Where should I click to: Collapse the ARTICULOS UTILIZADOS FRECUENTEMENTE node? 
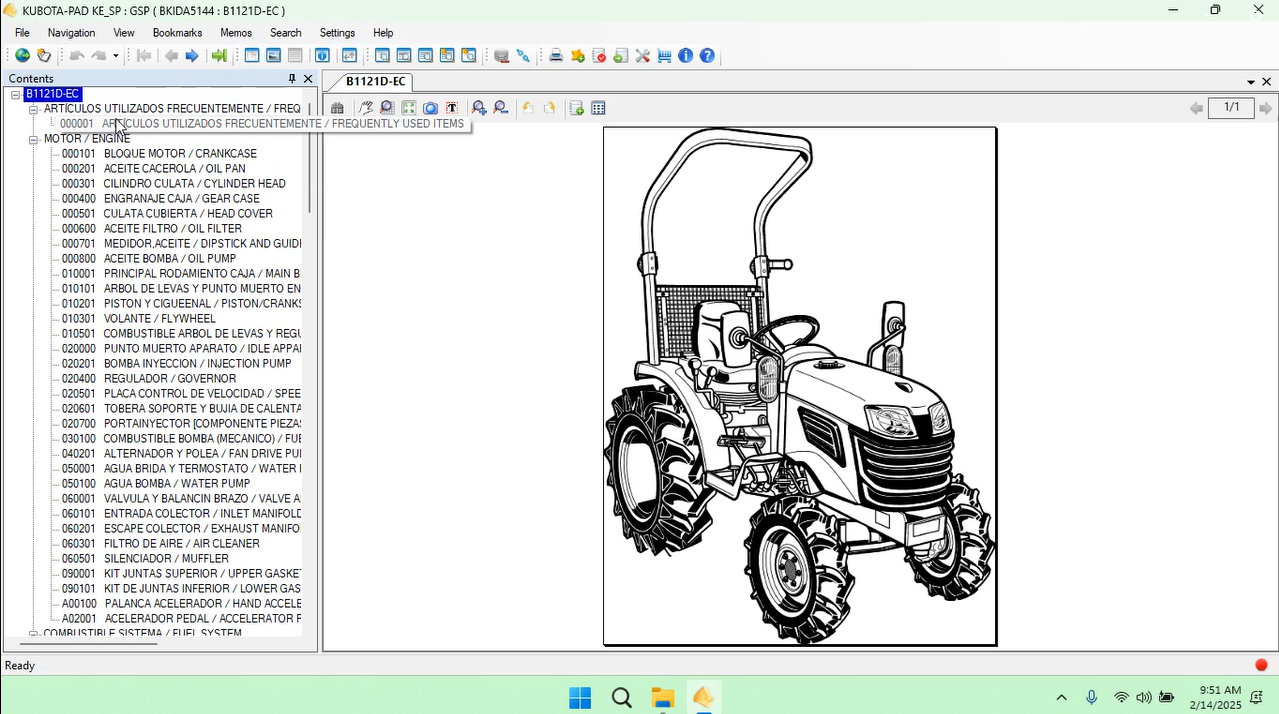(x=33, y=109)
